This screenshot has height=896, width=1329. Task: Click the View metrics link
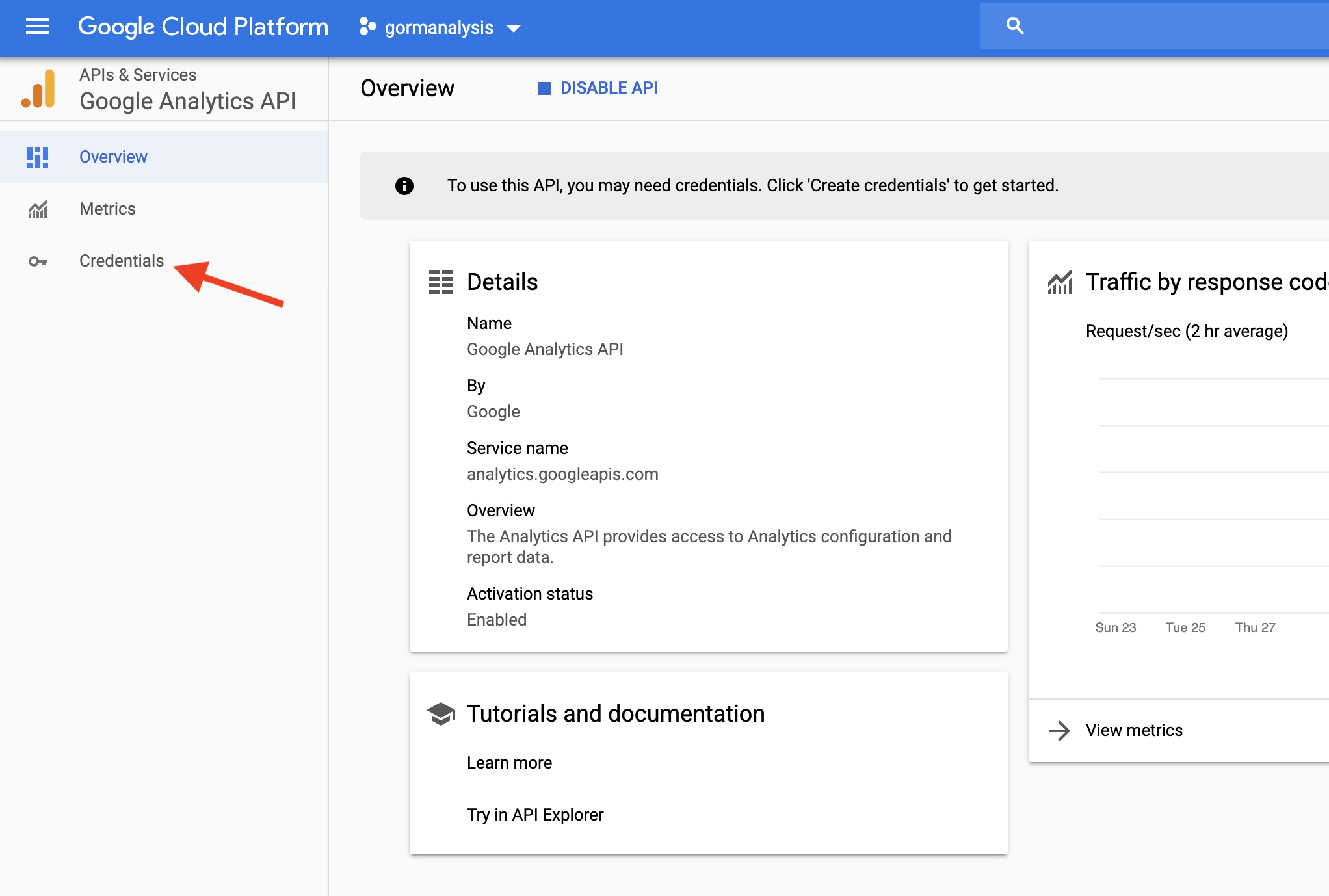(x=1134, y=730)
